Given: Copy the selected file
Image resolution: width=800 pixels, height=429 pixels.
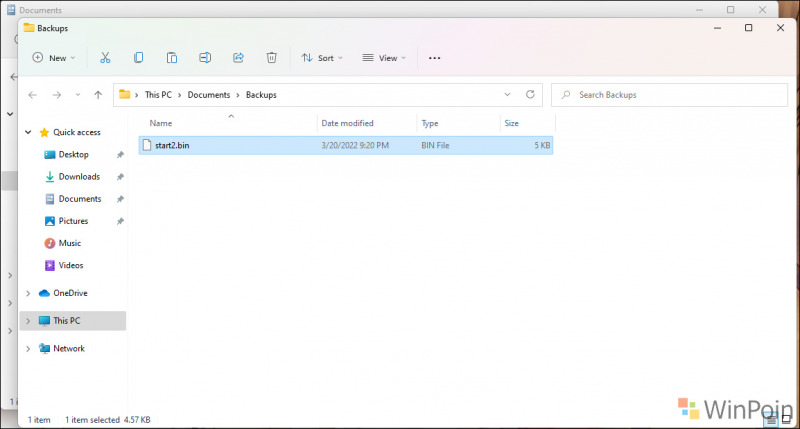Looking at the screenshot, I should (138, 58).
